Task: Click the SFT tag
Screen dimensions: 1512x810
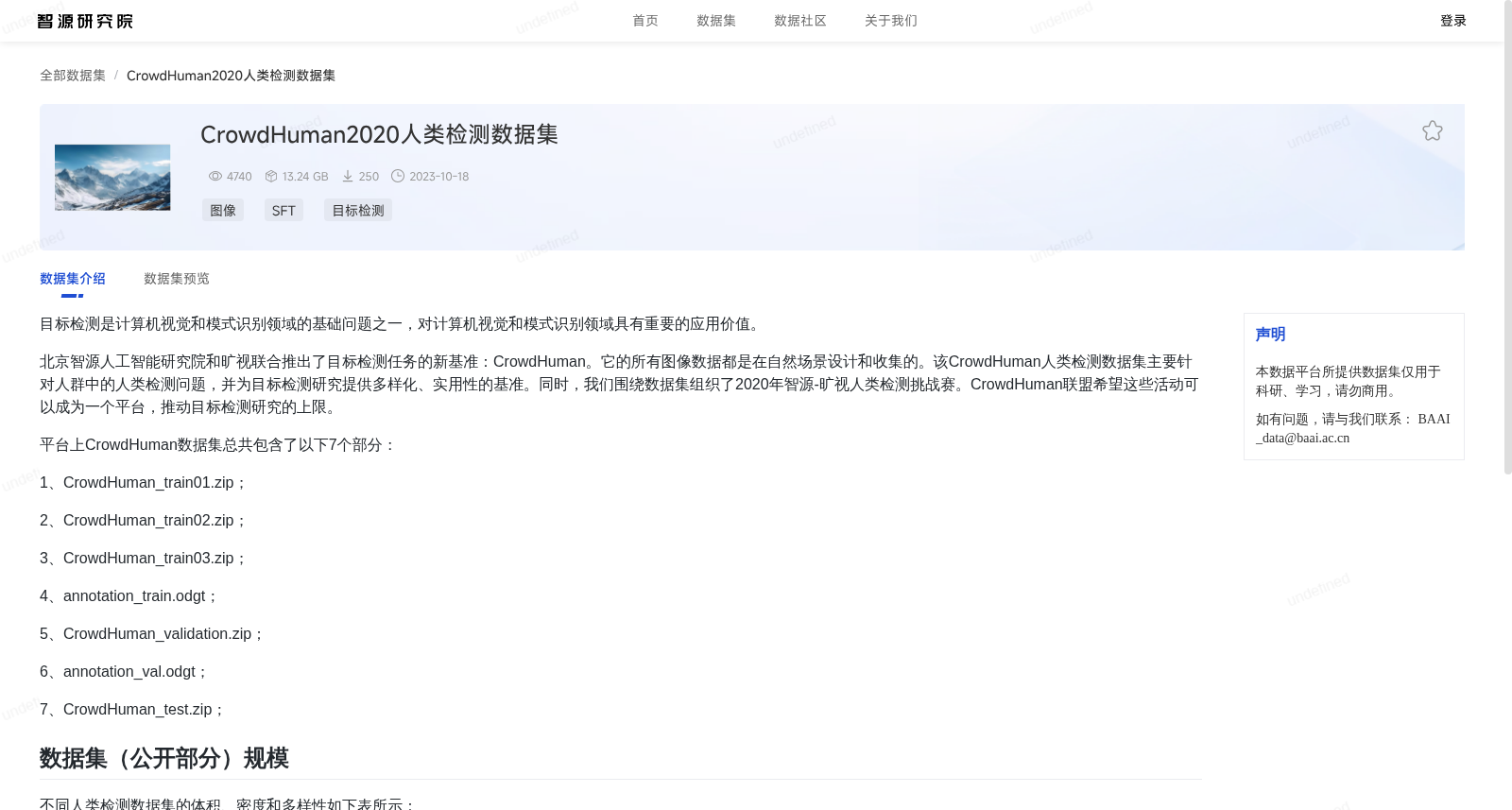Action: click(x=283, y=211)
